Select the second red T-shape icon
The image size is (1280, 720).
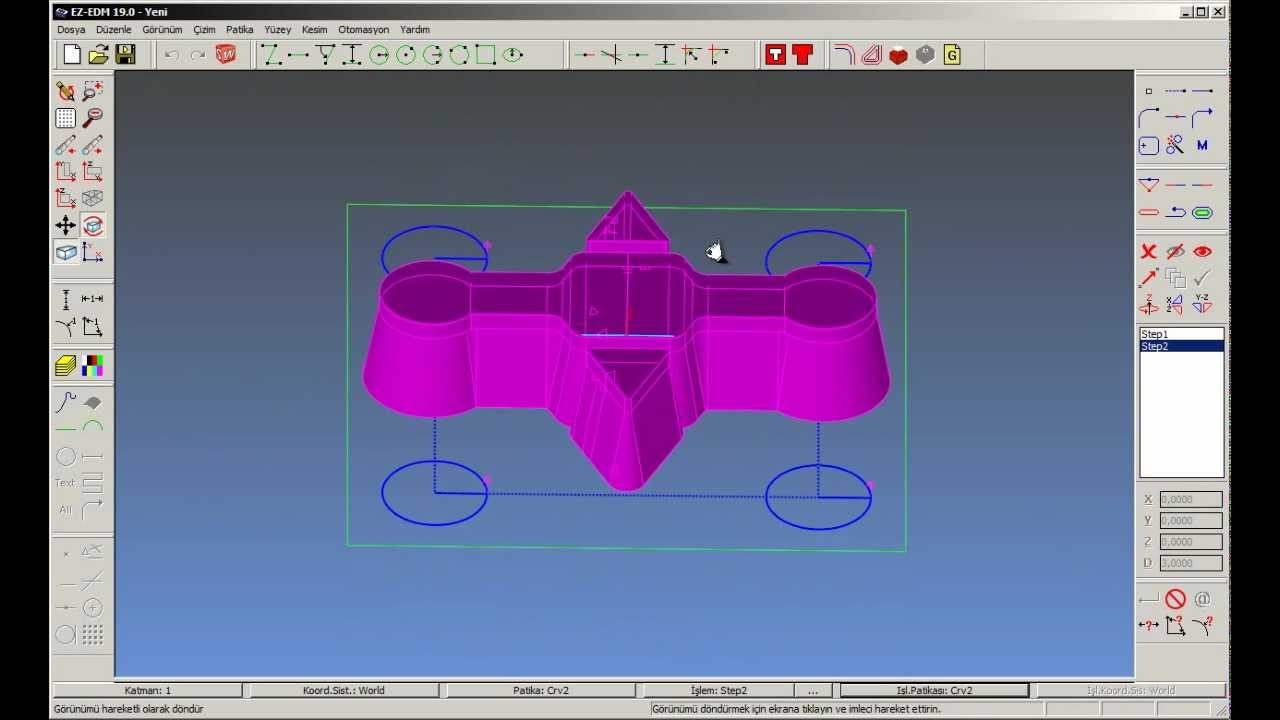[x=802, y=55]
